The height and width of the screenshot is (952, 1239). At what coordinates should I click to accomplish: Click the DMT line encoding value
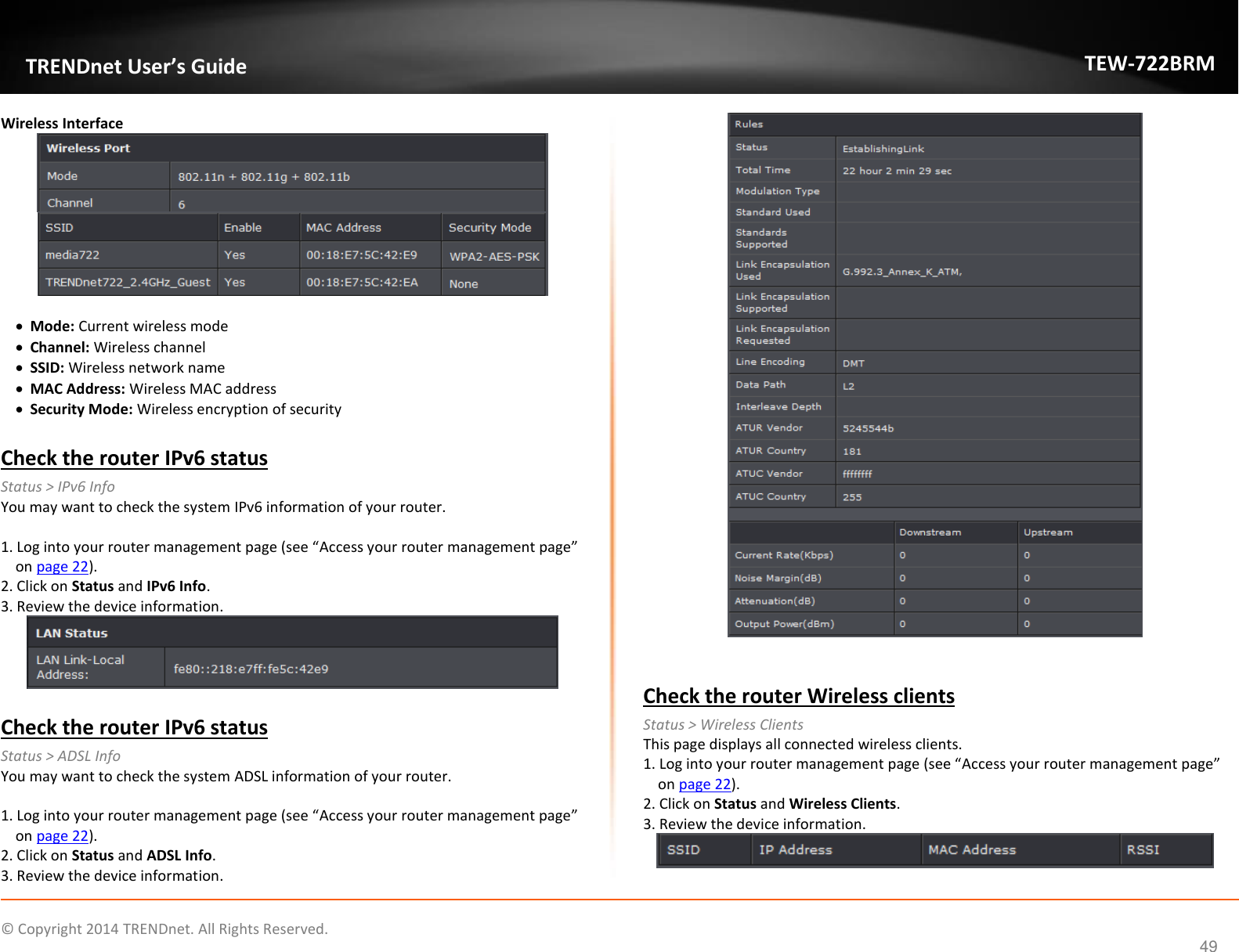click(x=853, y=363)
